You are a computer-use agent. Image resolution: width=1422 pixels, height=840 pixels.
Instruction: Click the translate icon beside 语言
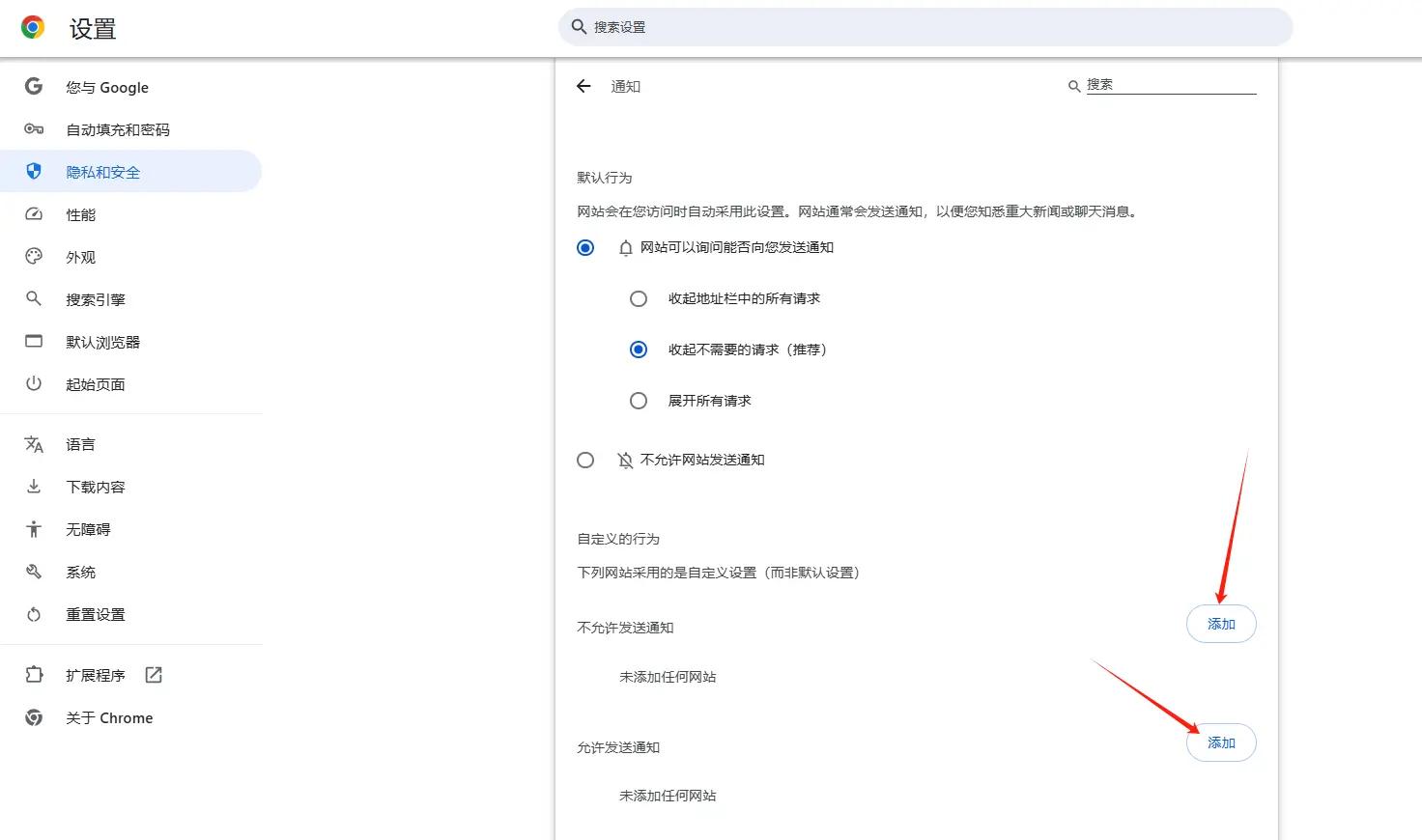pos(34,444)
